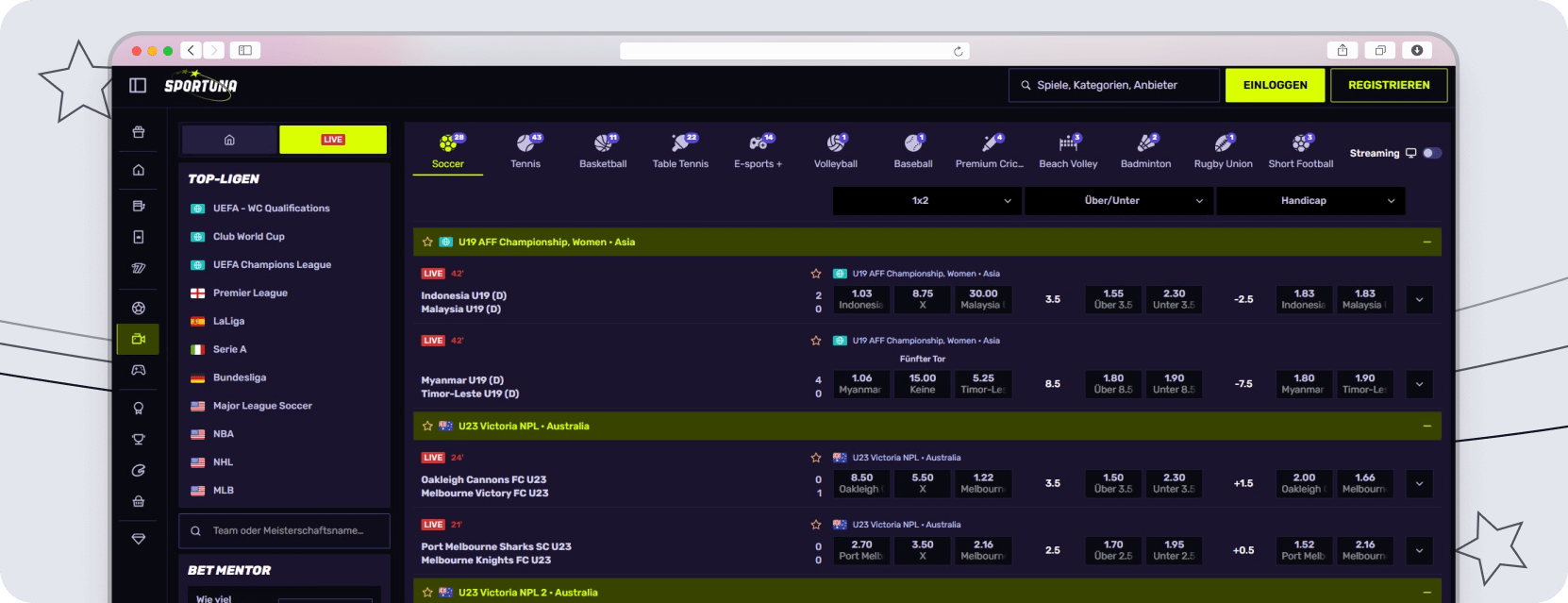Viewport: 1568px width, 603px height.
Task: Open the gamepad icon in sidebar
Action: pos(139,371)
